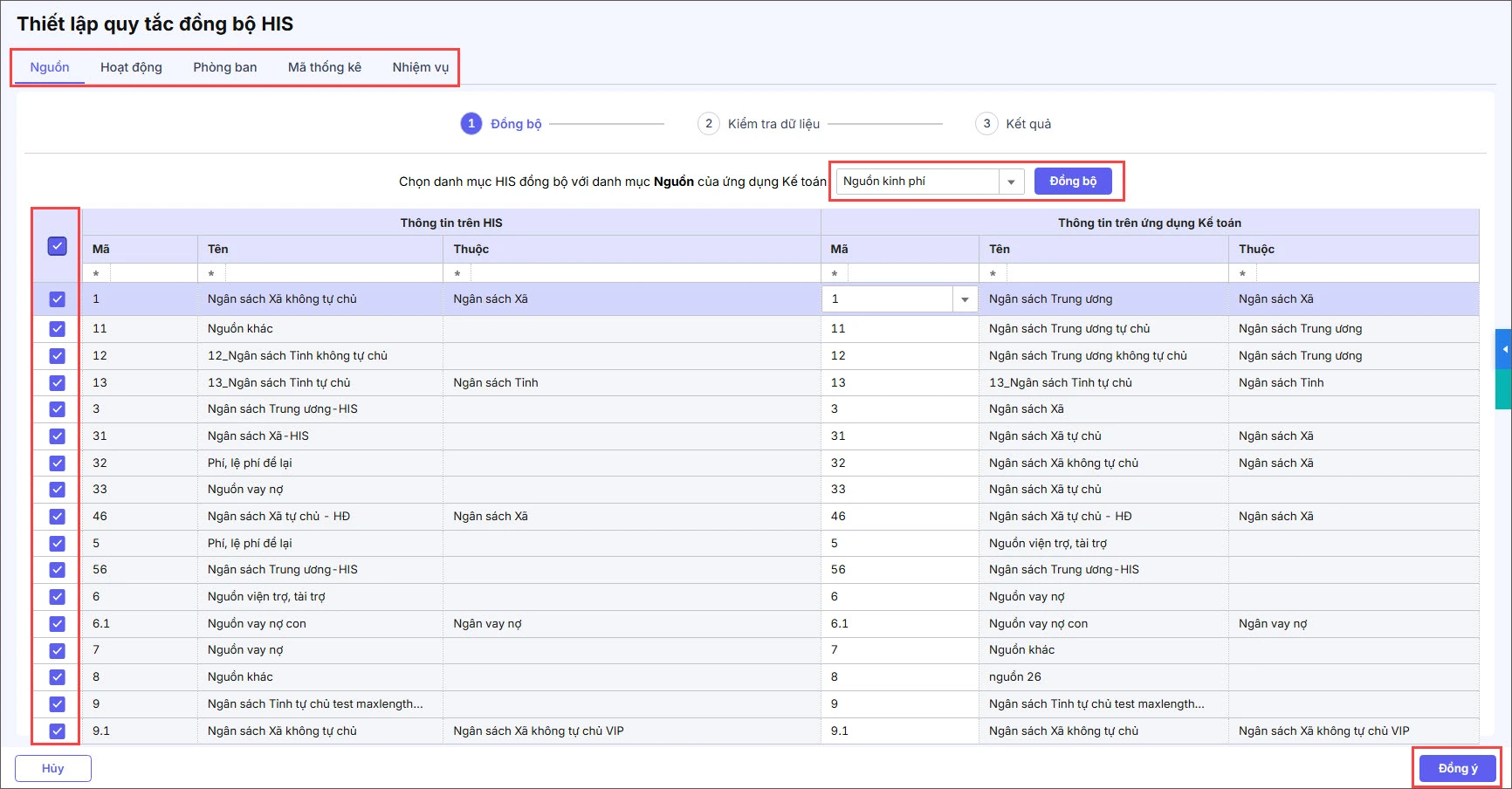Expand the accounting code dropdown in row 1

click(965, 299)
